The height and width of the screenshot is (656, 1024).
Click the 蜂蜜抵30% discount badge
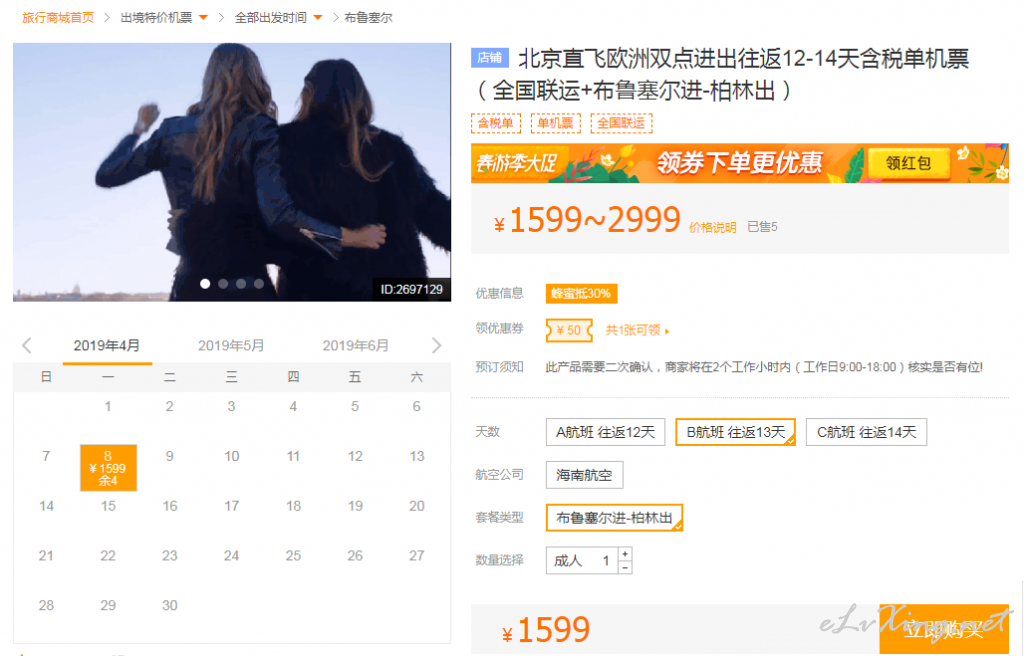pyautogui.click(x=581, y=293)
